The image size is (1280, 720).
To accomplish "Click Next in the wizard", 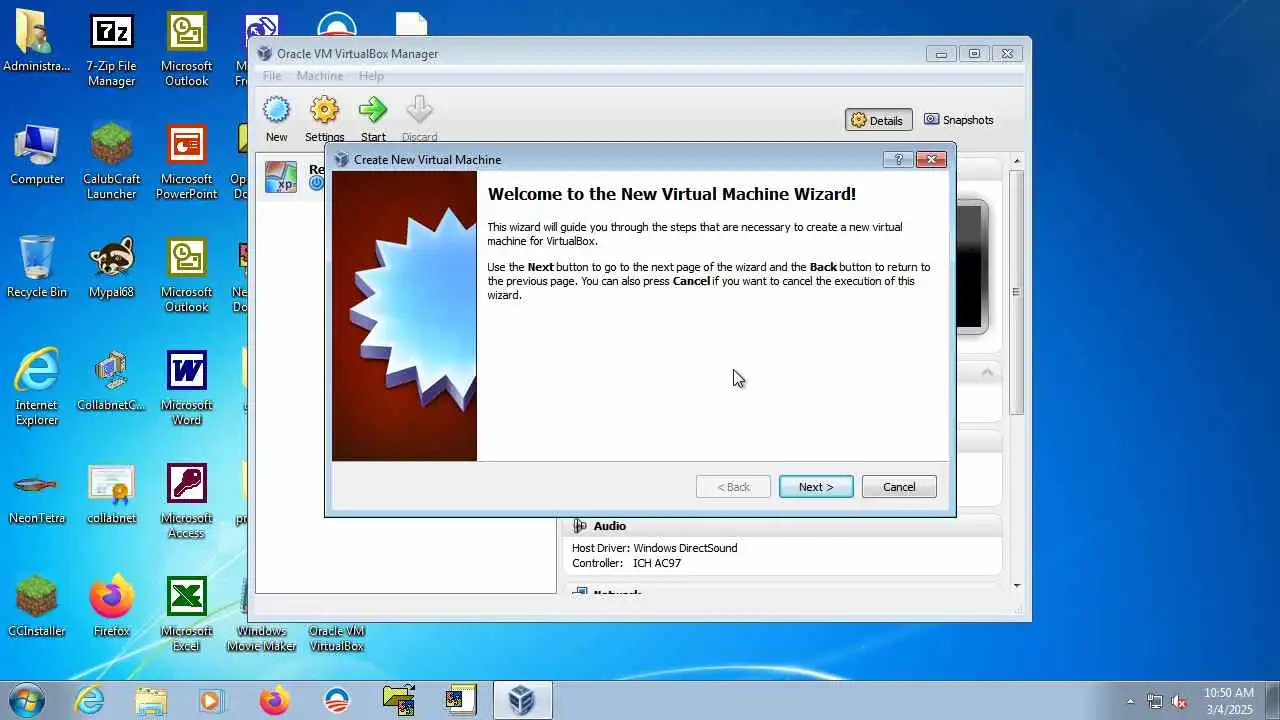I will 816,487.
